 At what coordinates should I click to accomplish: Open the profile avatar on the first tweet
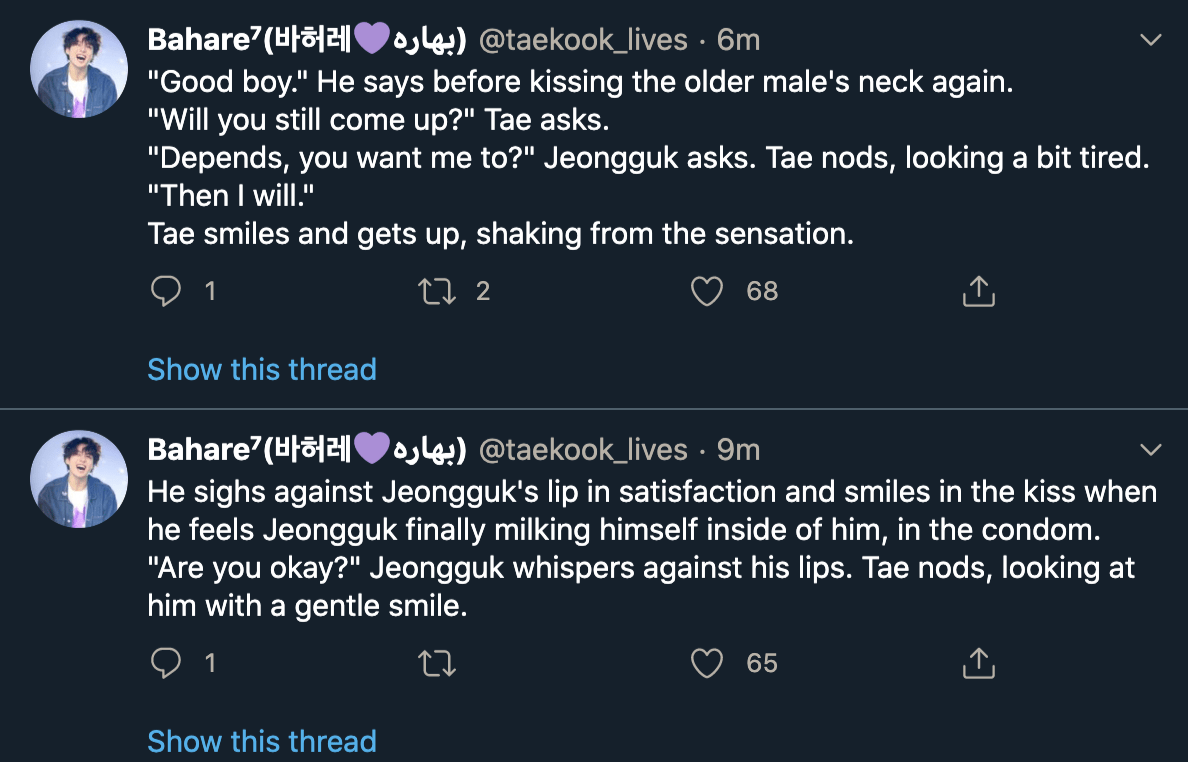(x=78, y=67)
